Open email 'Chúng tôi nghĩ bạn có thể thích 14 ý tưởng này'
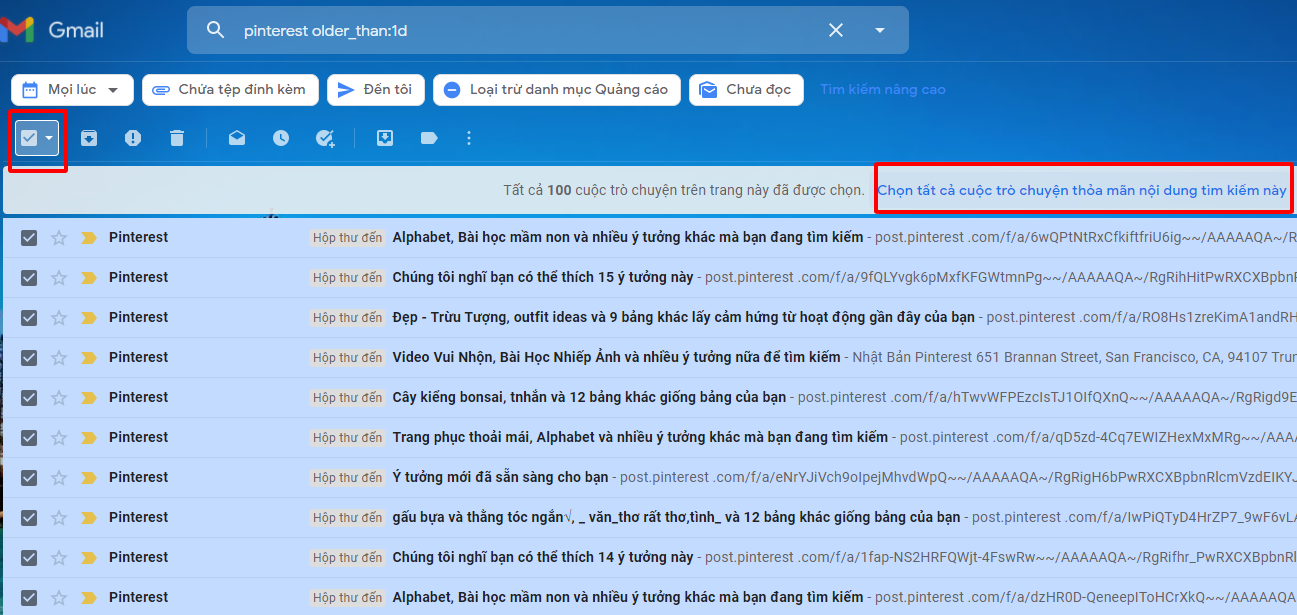The height and width of the screenshot is (615, 1297). click(x=543, y=557)
